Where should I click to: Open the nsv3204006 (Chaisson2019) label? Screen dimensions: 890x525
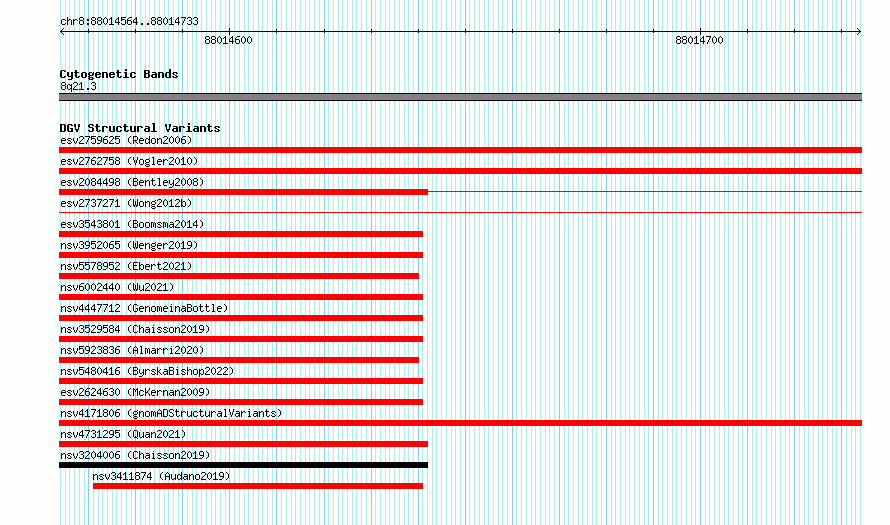pos(135,455)
